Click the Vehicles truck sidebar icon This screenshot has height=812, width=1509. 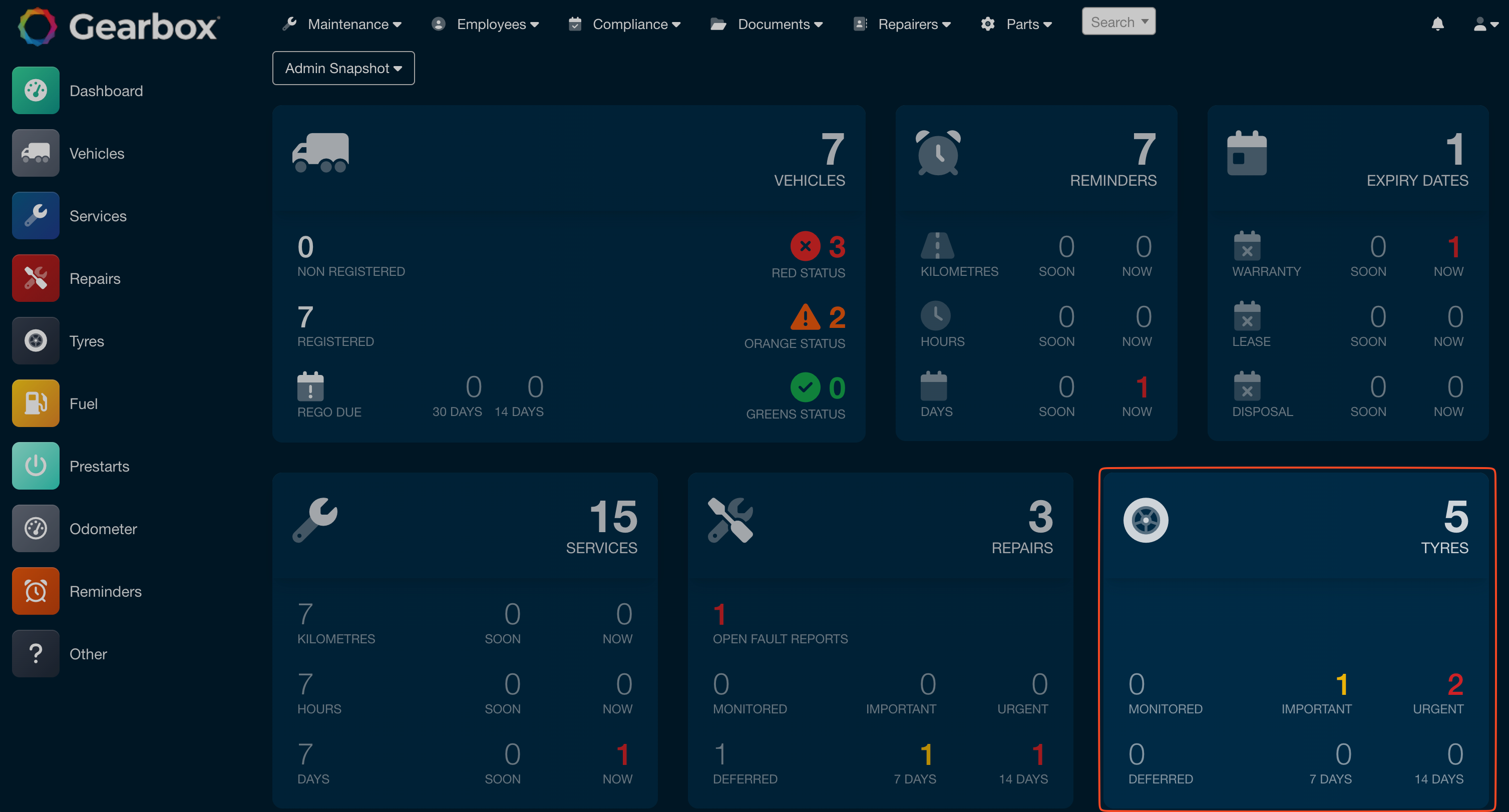(x=35, y=153)
